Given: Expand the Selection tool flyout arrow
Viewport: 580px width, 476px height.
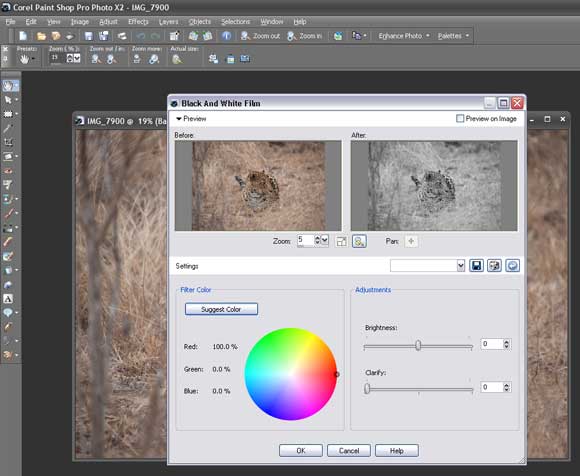Looking at the screenshot, I should pyautogui.click(x=17, y=114).
